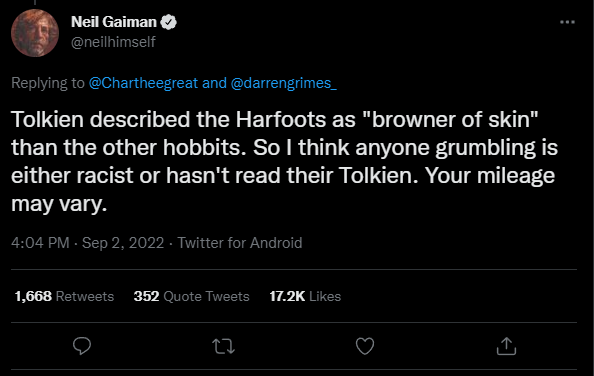
Task: View the 352 Quote Tweets list
Action: [191, 296]
